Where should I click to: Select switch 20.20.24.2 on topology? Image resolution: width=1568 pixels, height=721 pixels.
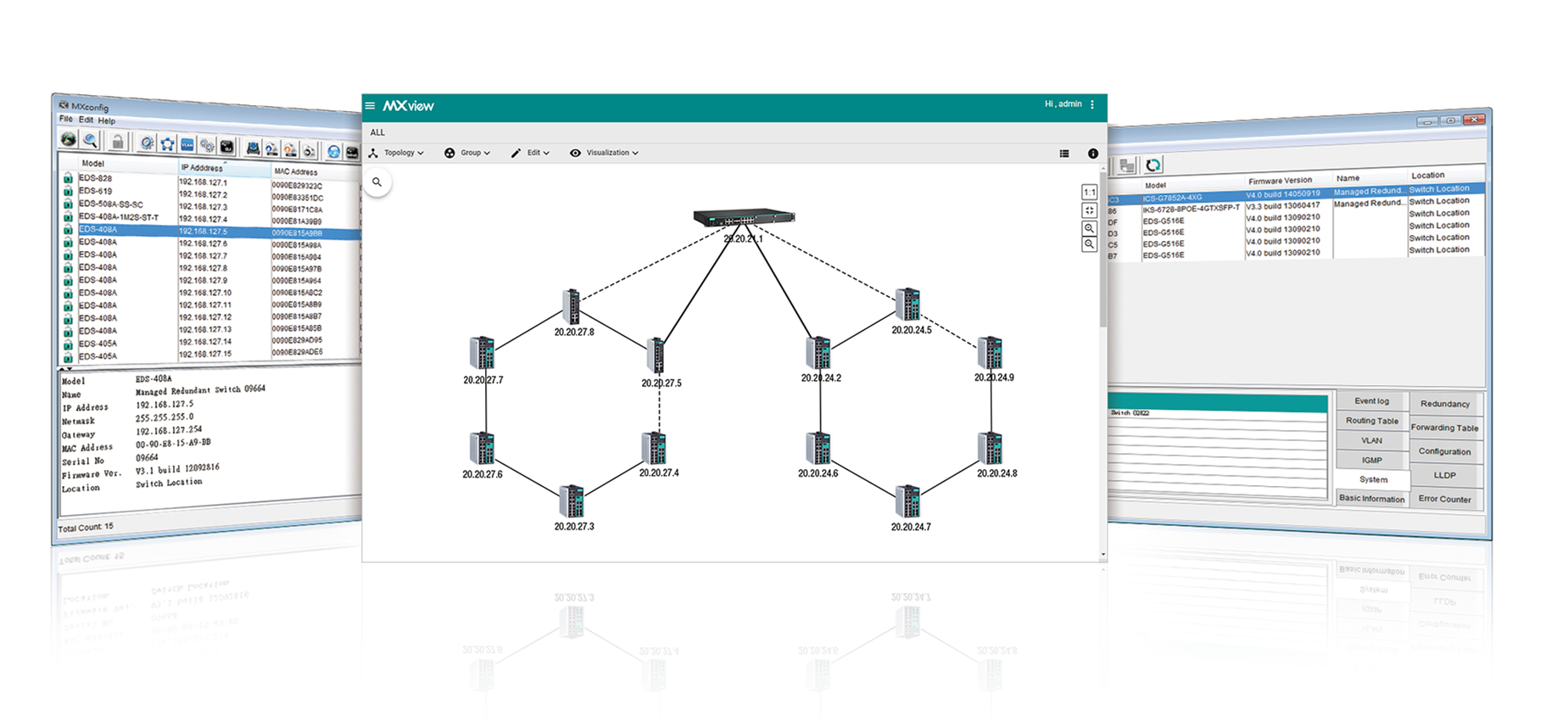(x=818, y=353)
